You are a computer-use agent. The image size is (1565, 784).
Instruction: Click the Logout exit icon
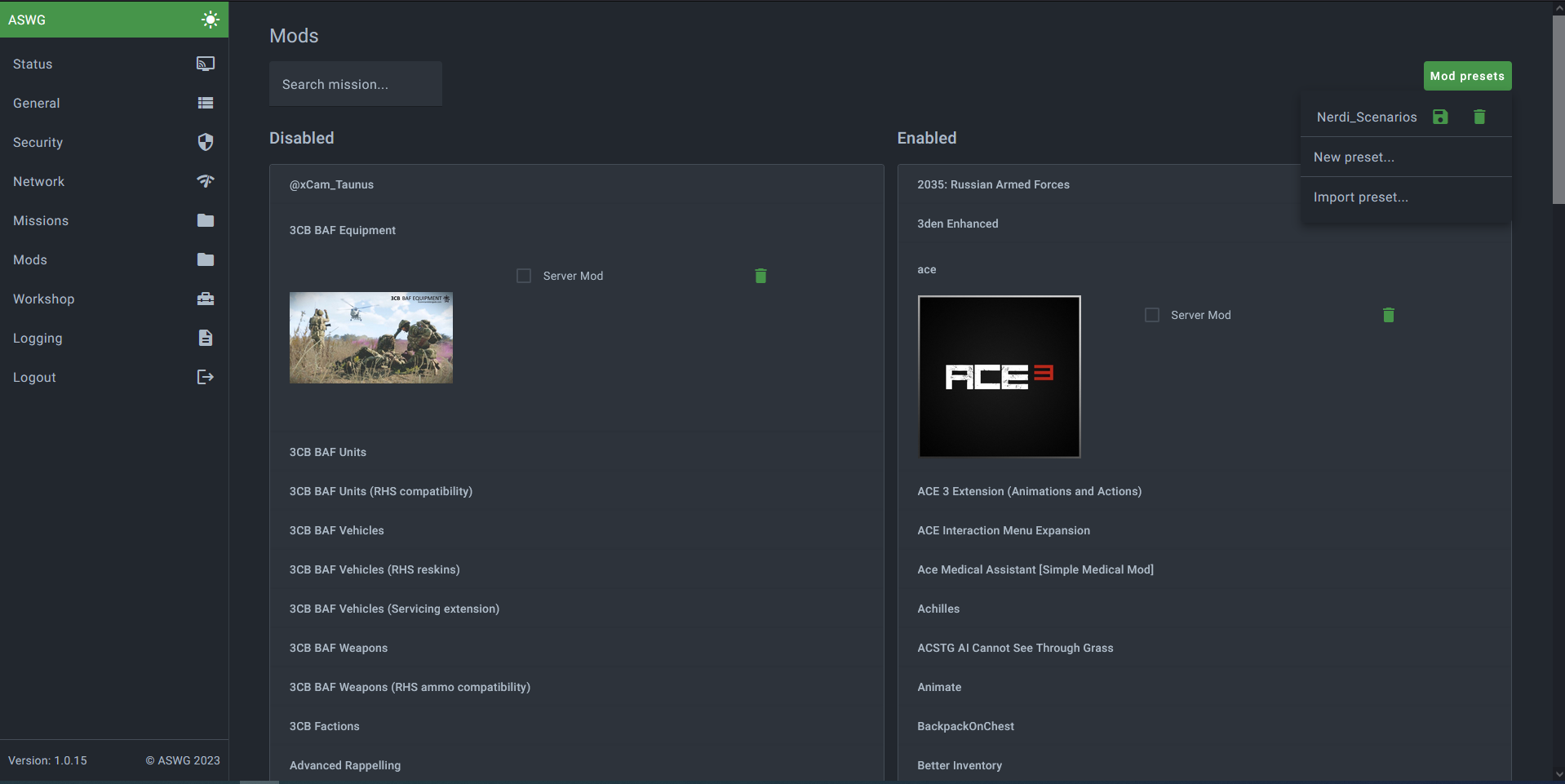(x=206, y=377)
